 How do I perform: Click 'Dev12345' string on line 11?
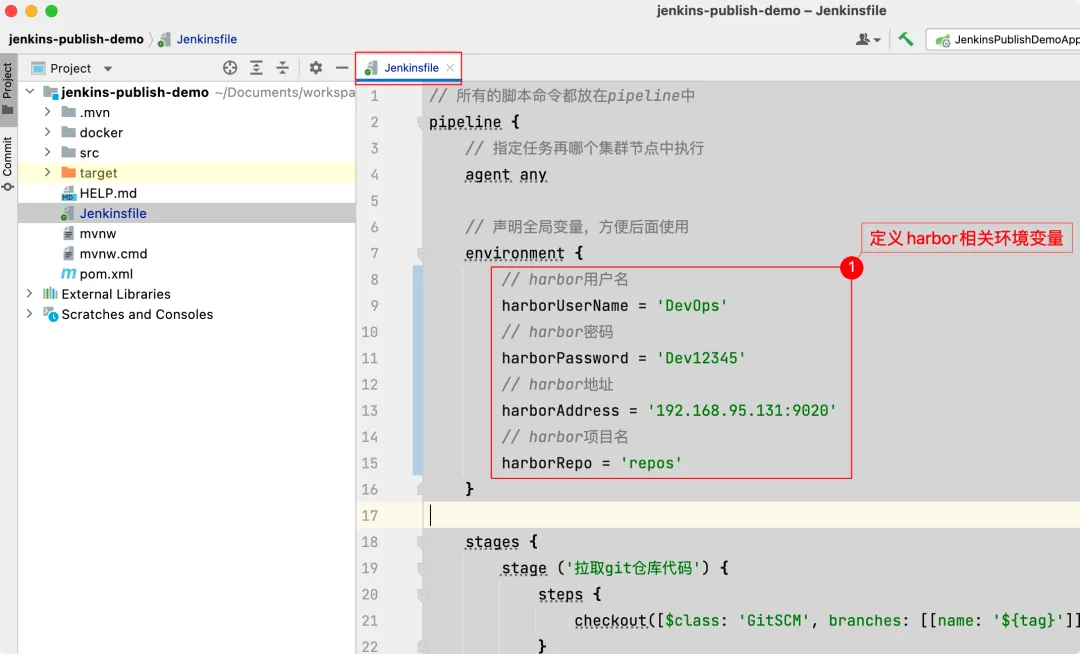(x=700, y=358)
